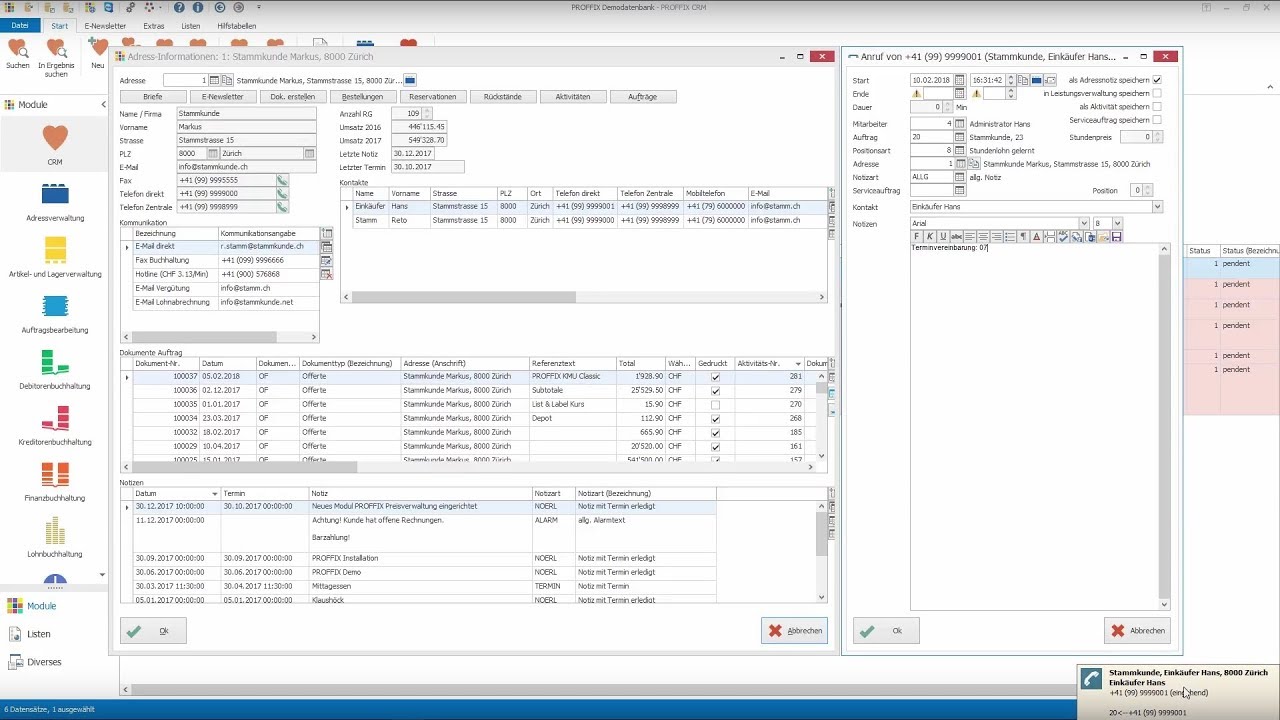Open the Kontakt dropdown 'Einkäufer Hans'
Image resolution: width=1280 pixels, height=720 pixels.
pyautogui.click(x=1158, y=207)
